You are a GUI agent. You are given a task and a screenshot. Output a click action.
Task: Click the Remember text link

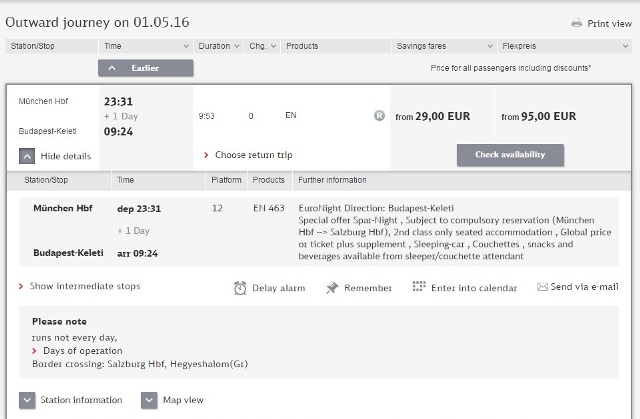(368, 288)
